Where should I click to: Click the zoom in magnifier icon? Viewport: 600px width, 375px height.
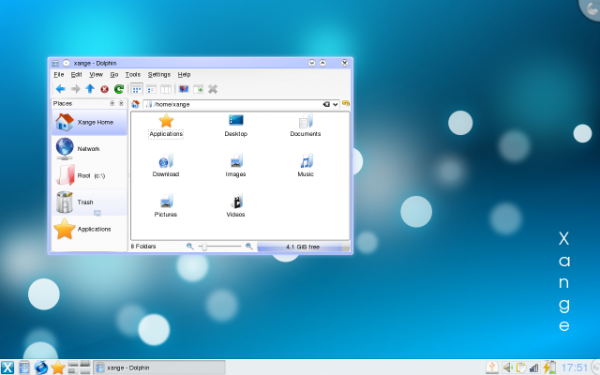(249, 246)
